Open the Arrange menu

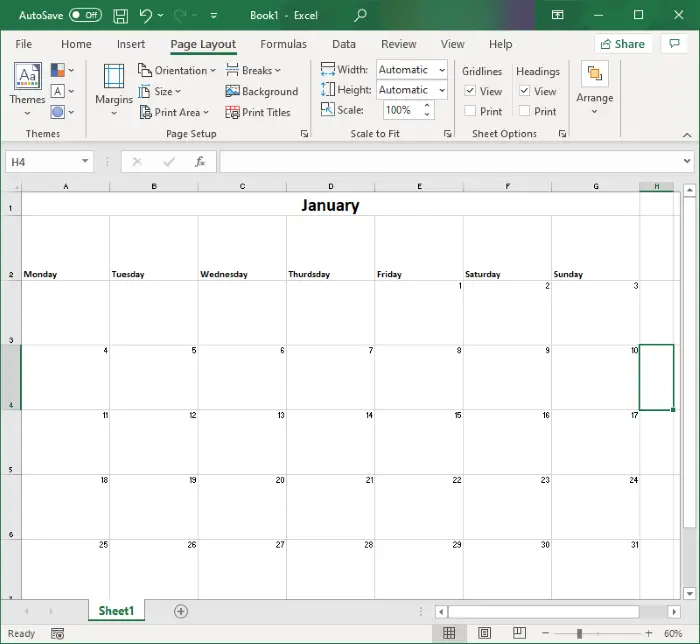click(595, 88)
